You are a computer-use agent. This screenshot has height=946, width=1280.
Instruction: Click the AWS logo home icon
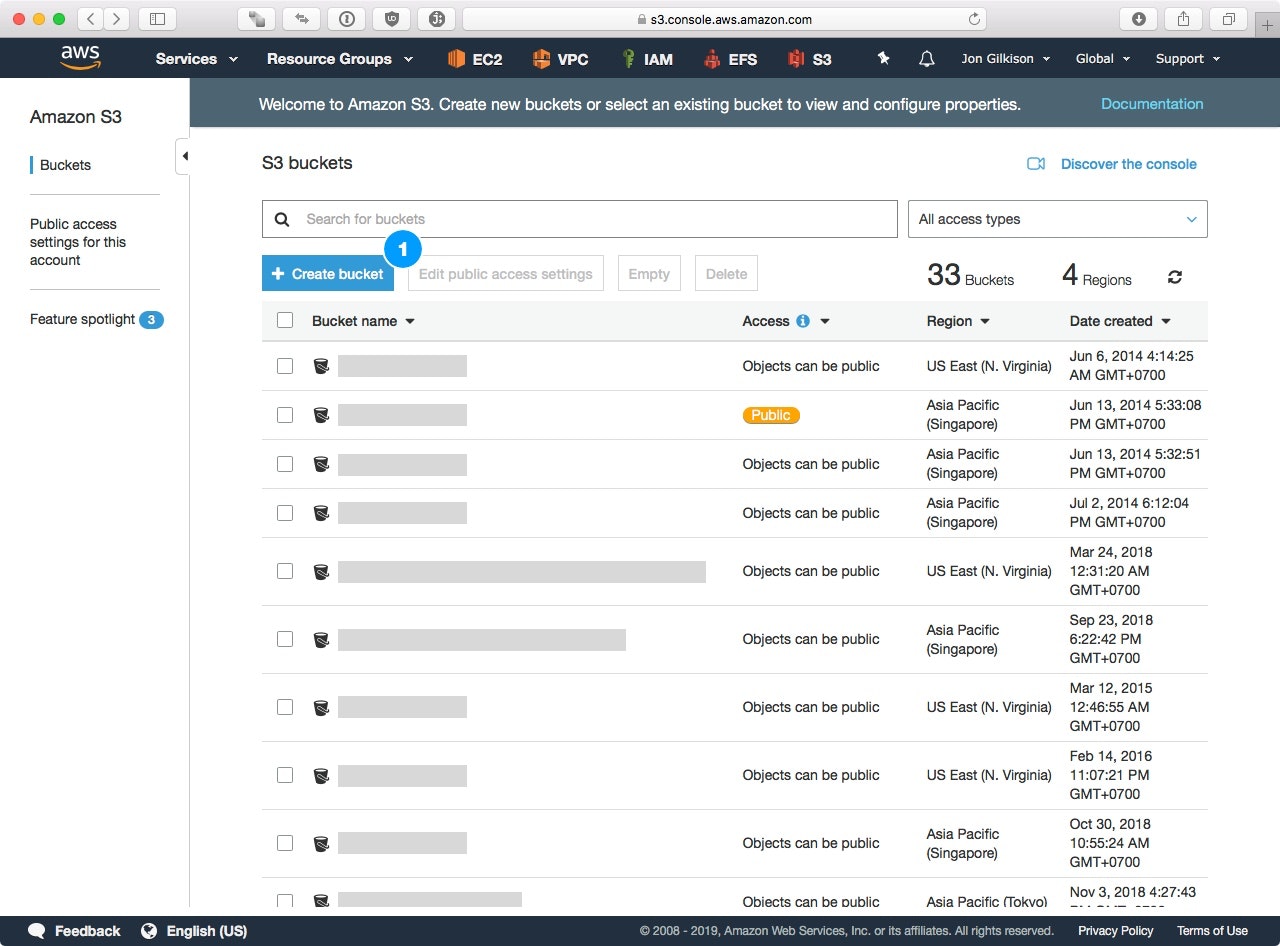click(x=80, y=58)
